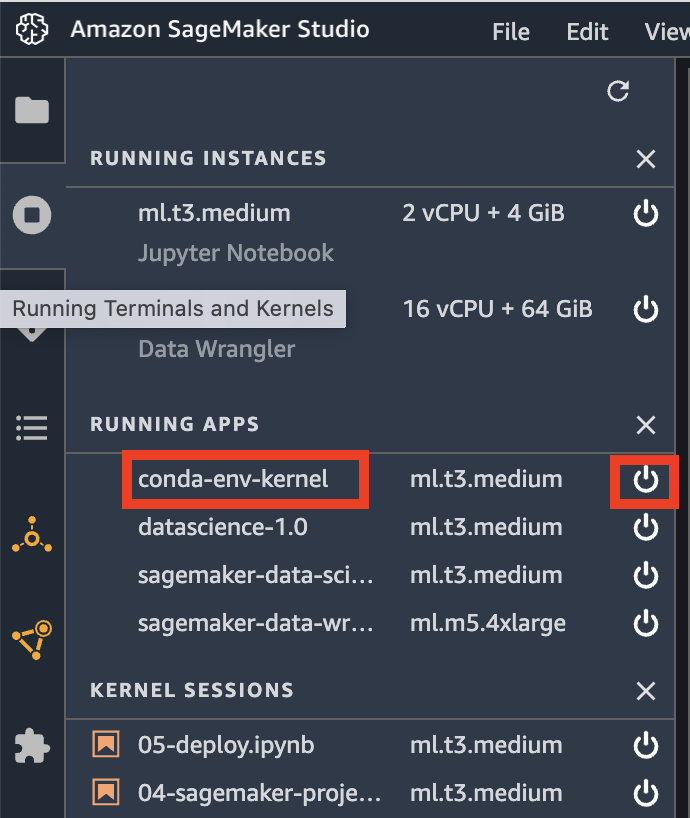Screen dimensions: 690x818
Task: Shut down all Kernel Sessions with X
Action: pyautogui.click(x=646, y=691)
